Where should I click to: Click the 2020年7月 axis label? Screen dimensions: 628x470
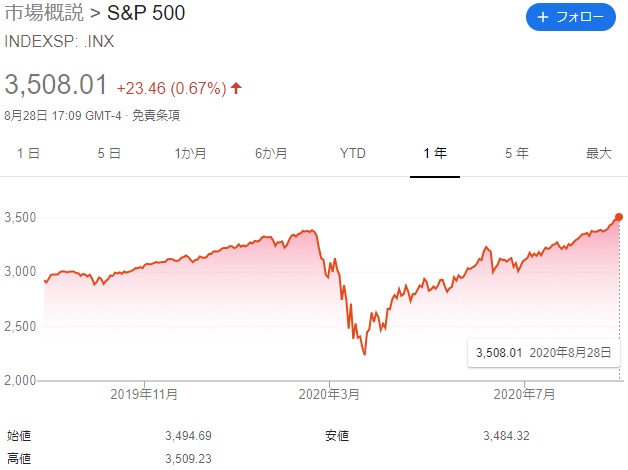[524, 395]
